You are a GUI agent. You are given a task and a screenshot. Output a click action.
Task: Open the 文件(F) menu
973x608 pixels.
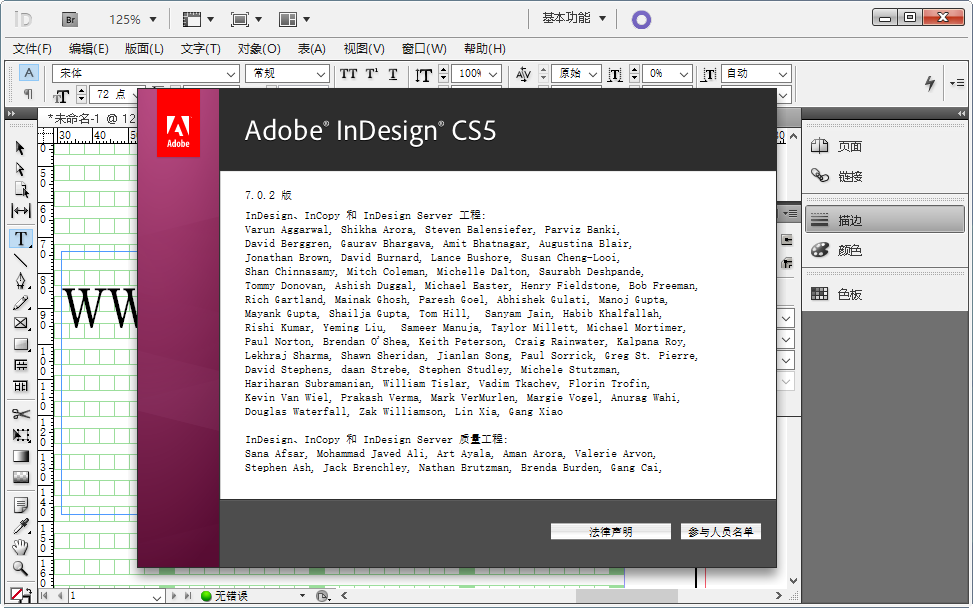coord(32,48)
